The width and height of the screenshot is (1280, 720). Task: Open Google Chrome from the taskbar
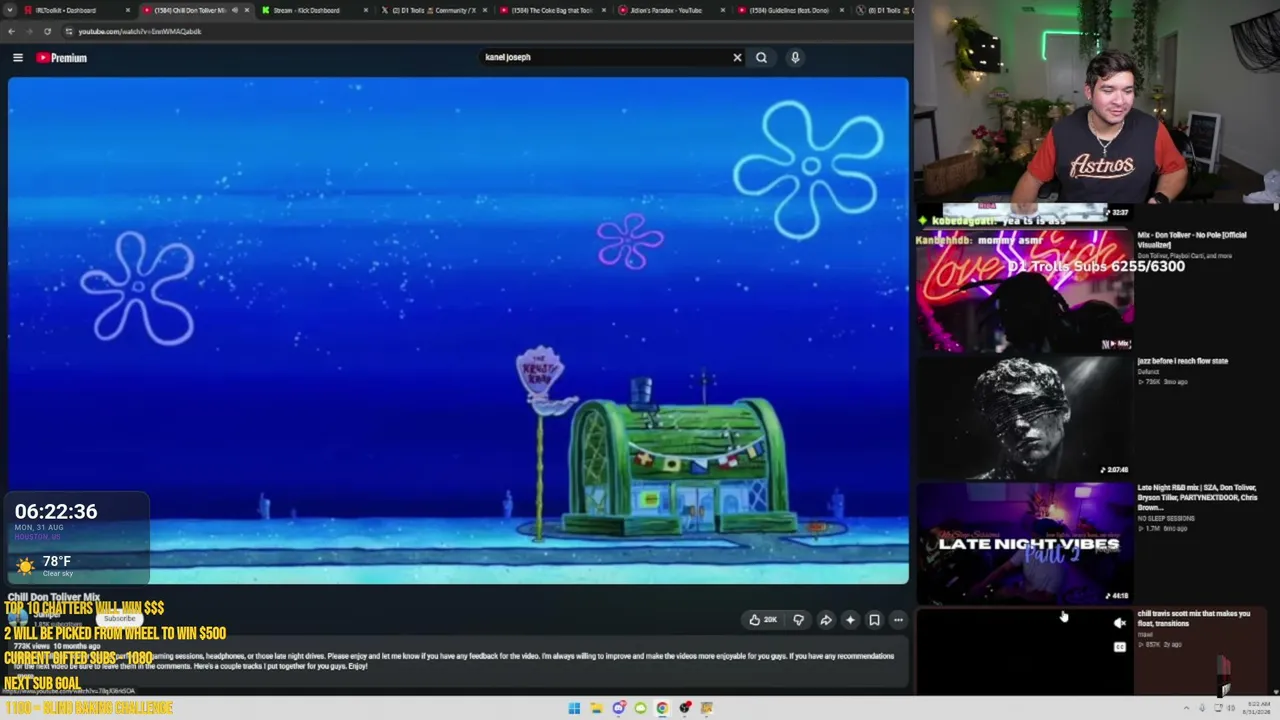click(662, 708)
